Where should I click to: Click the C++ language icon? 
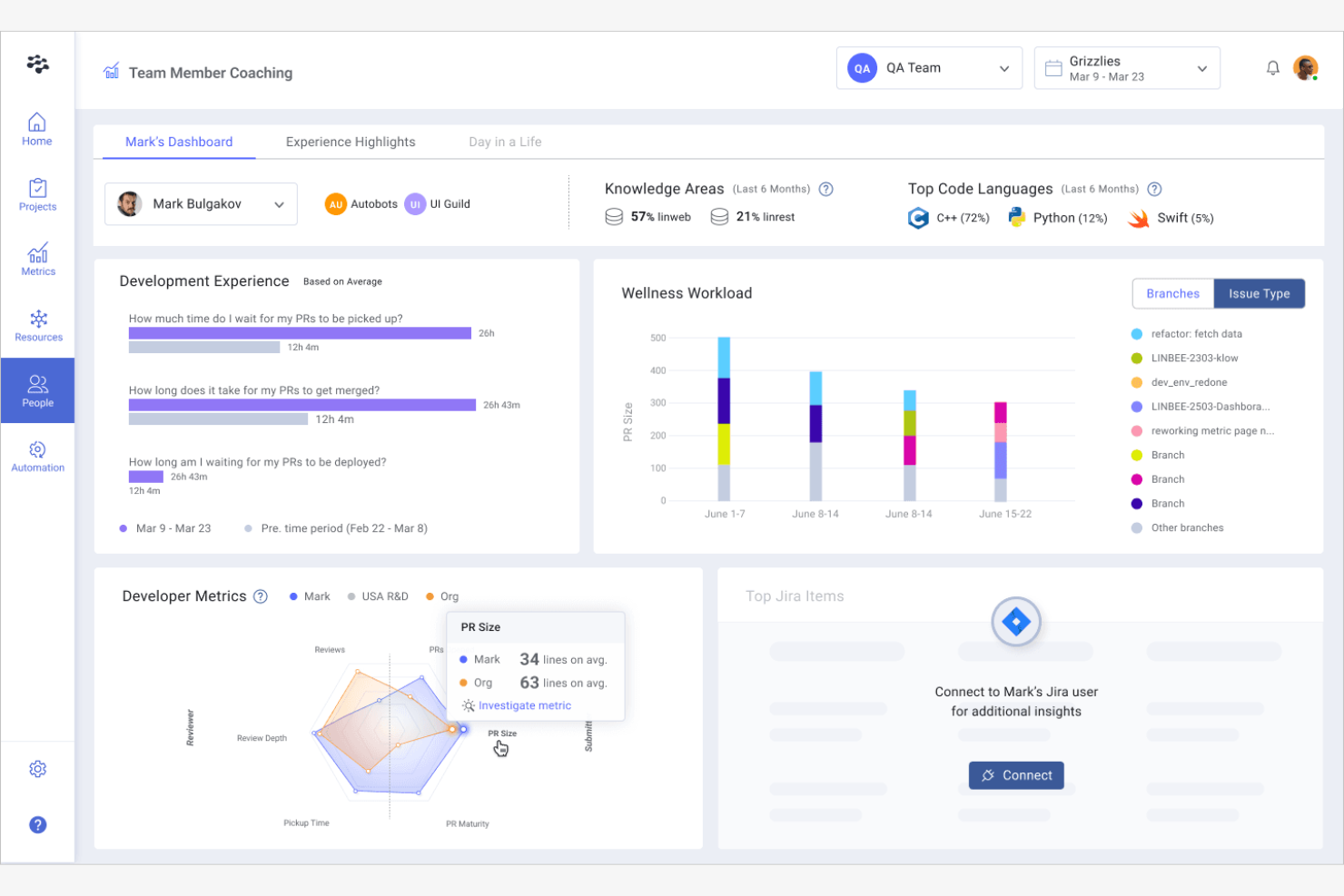point(917,218)
